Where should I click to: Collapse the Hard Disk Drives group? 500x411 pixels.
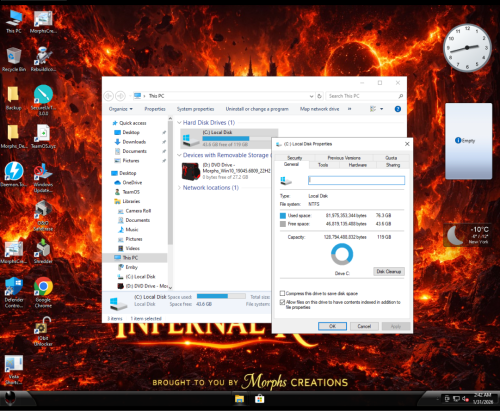179,123
